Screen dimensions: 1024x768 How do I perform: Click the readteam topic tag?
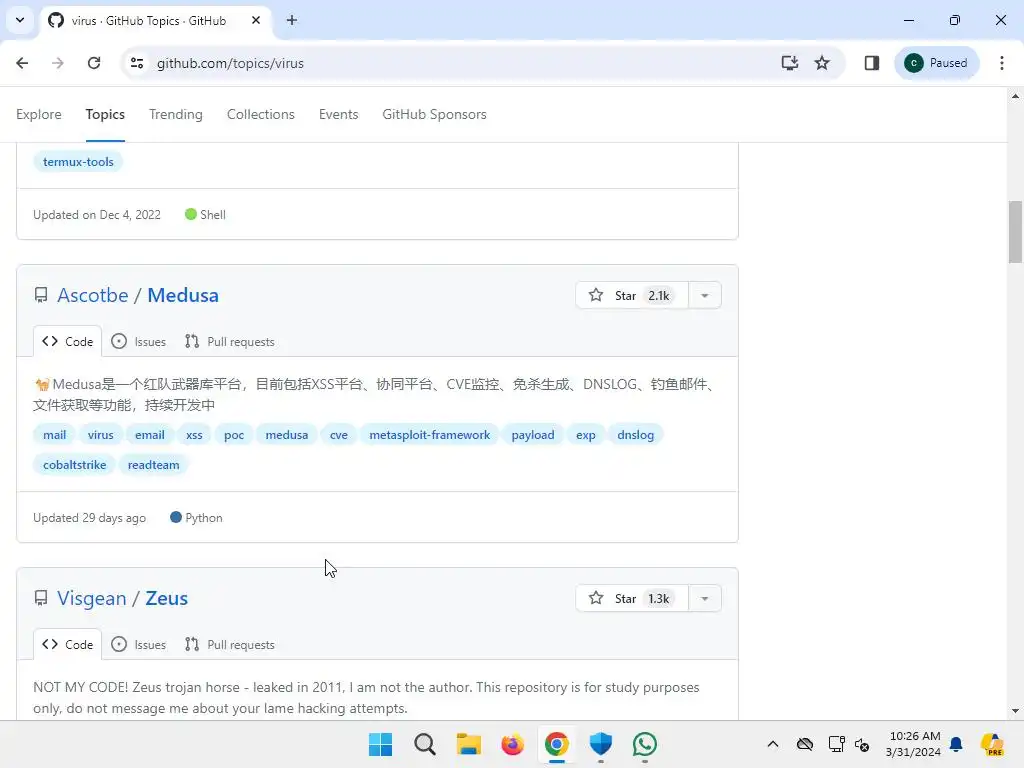153,465
